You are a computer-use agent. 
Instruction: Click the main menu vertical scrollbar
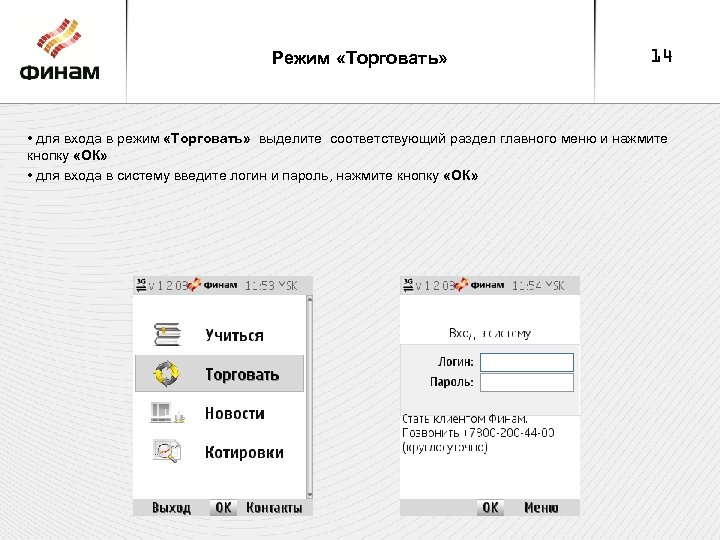pos(309,397)
